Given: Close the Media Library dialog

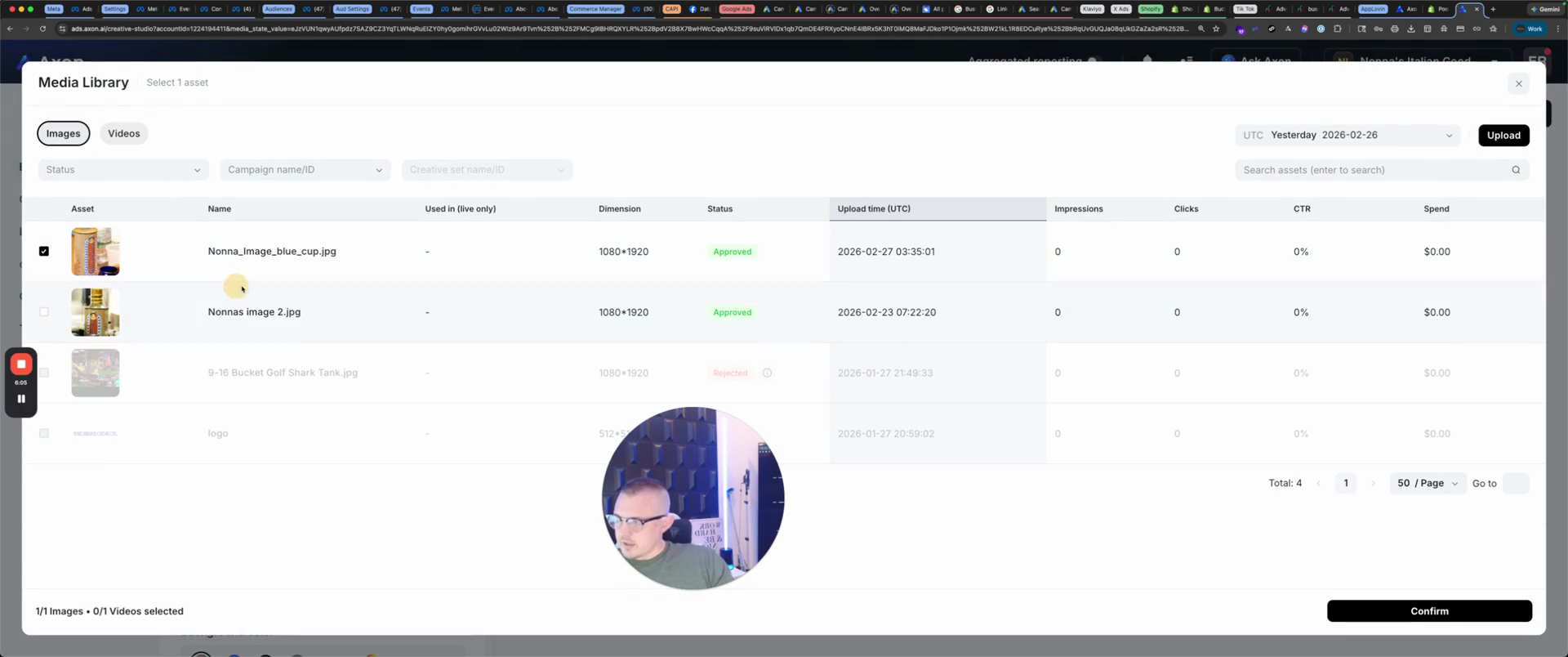Looking at the screenshot, I should tap(1518, 83).
